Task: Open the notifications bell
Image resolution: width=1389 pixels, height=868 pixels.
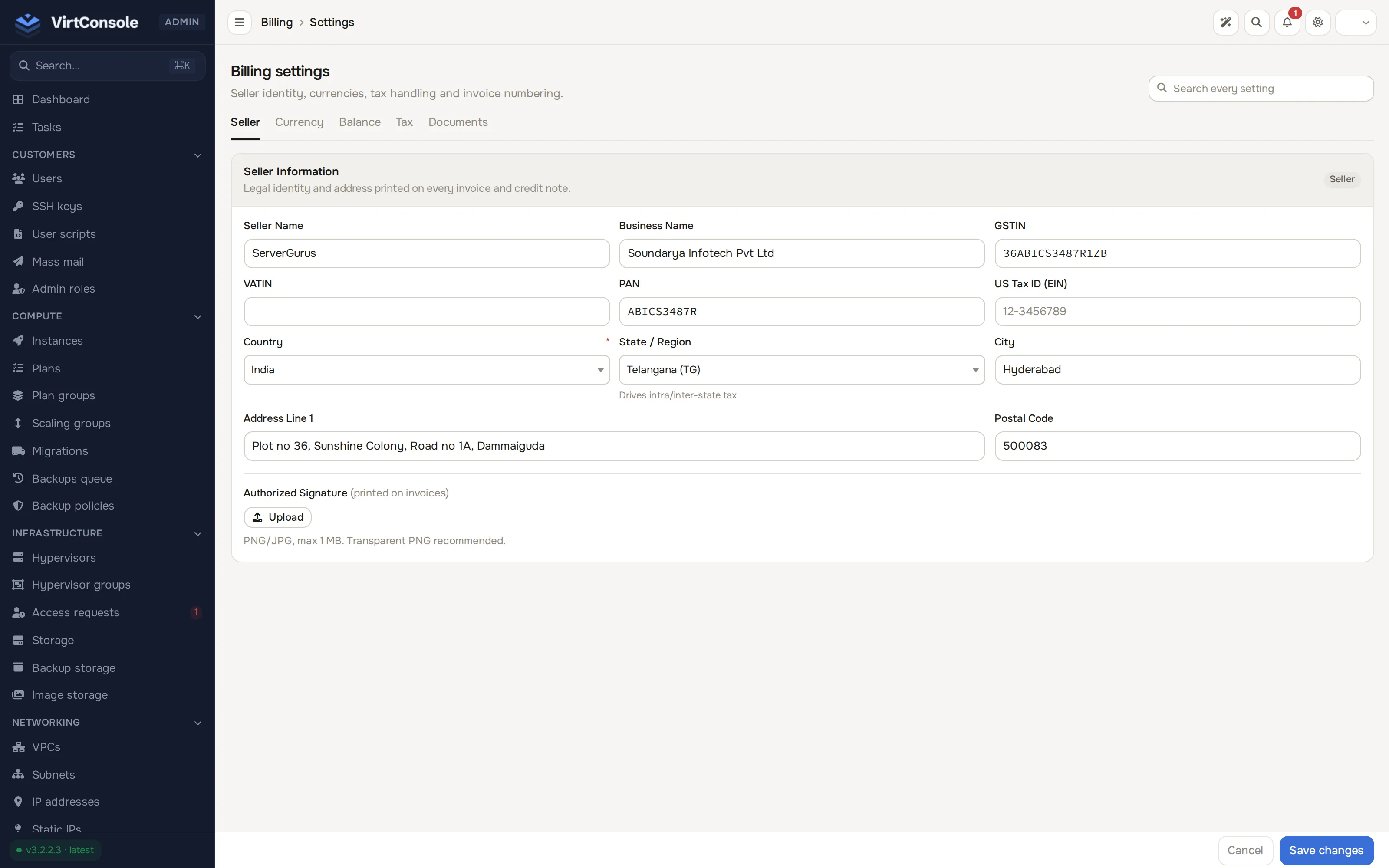Action: click(x=1287, y=23)
